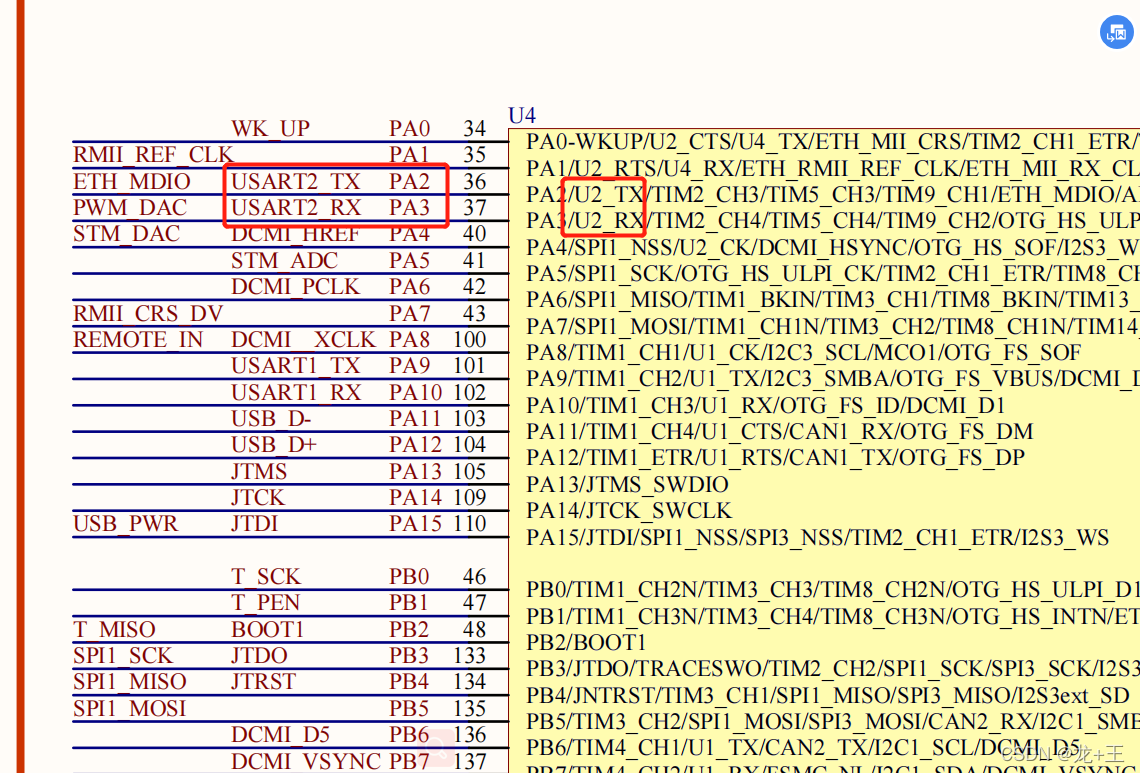
Task: Select pin number 36
Action: (x=474, y=181)
